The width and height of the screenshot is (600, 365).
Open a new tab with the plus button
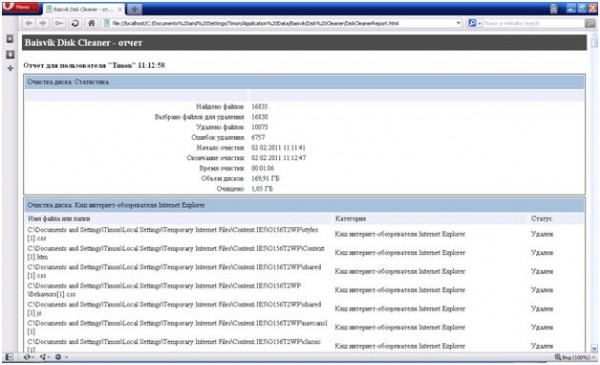tap(134, 9)
